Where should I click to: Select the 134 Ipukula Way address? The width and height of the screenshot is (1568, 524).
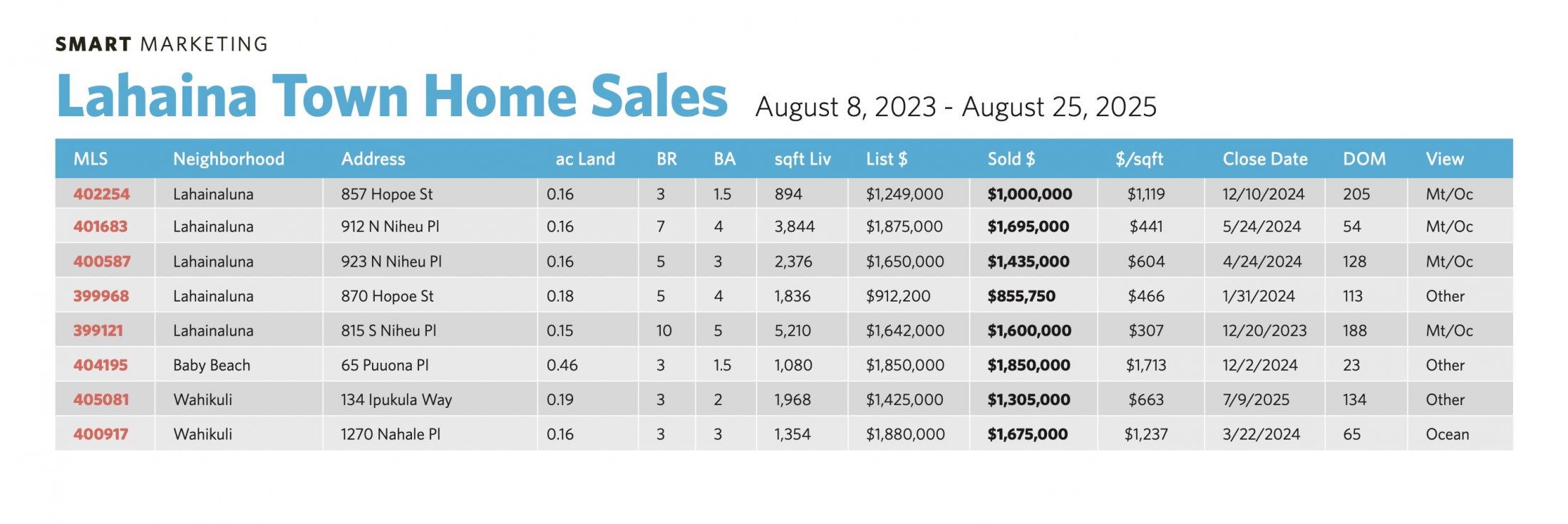pyautogui.click(x=396, y=400)
